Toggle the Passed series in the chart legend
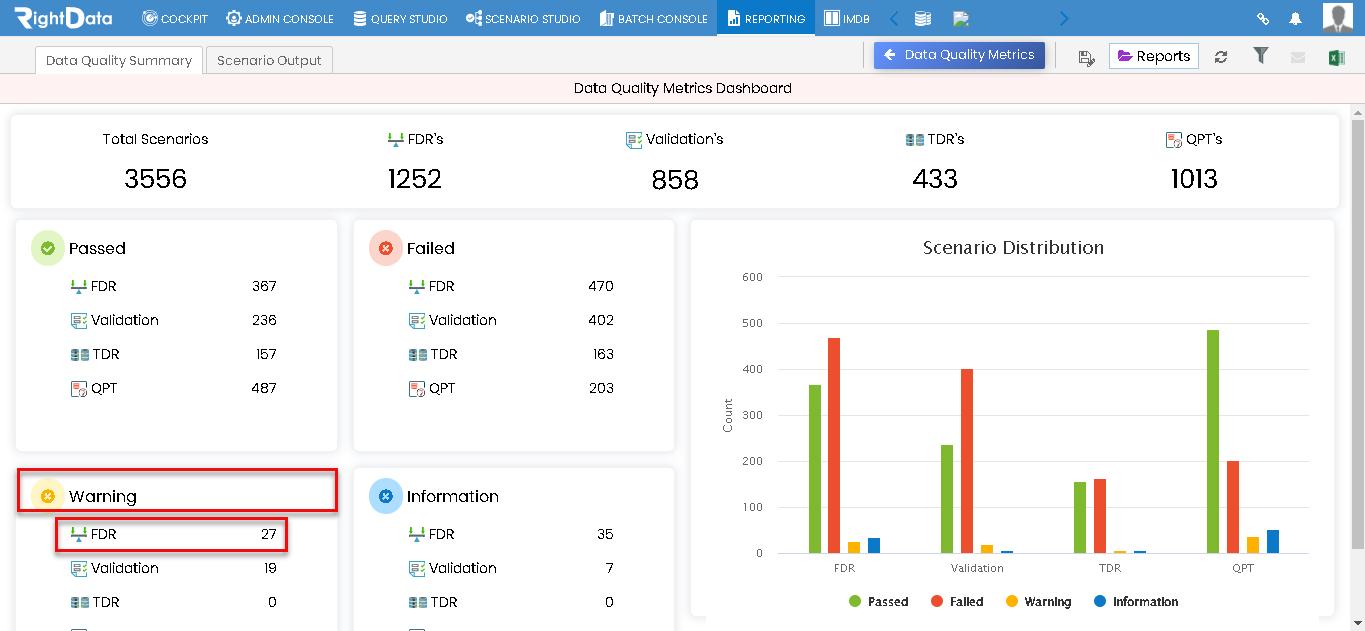This screenshot has height=631, width=1365. pos(878,602)
